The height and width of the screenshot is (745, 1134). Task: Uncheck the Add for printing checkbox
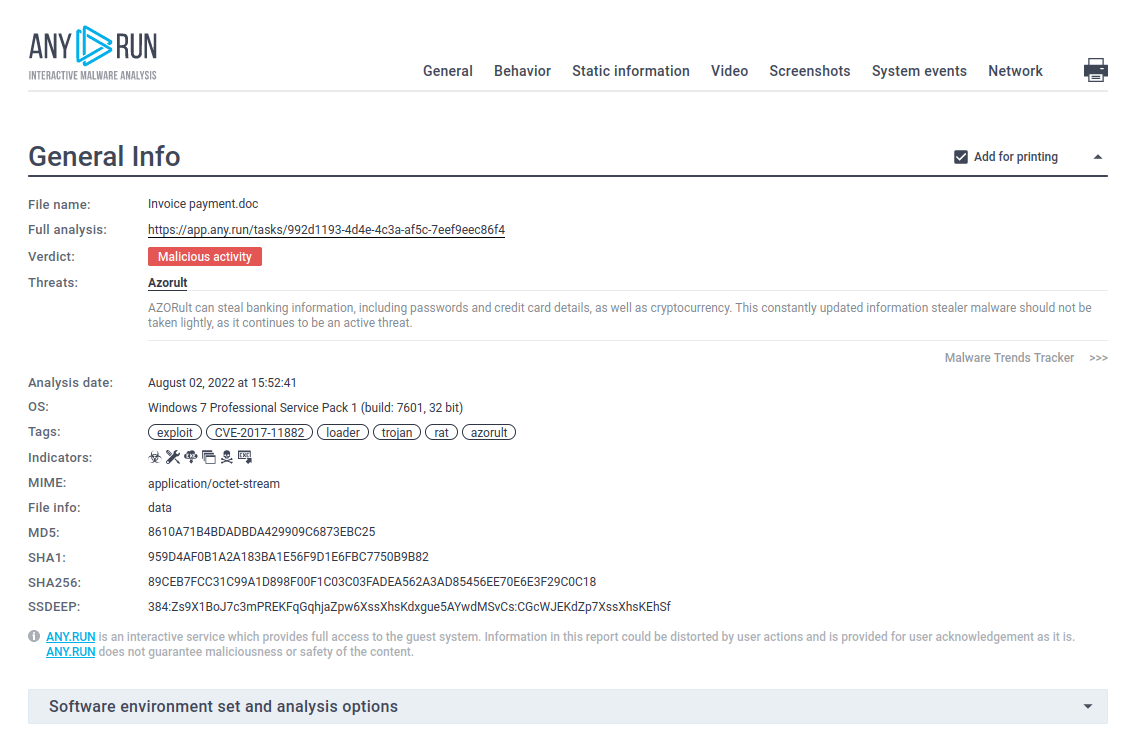tap(960, 156)
